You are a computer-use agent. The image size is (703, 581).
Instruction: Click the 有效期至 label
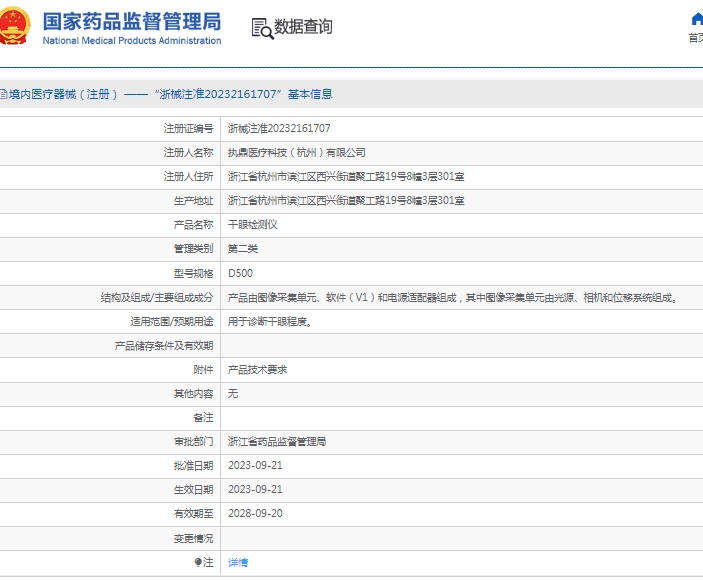pyautogui.click(x=193, y=513)
